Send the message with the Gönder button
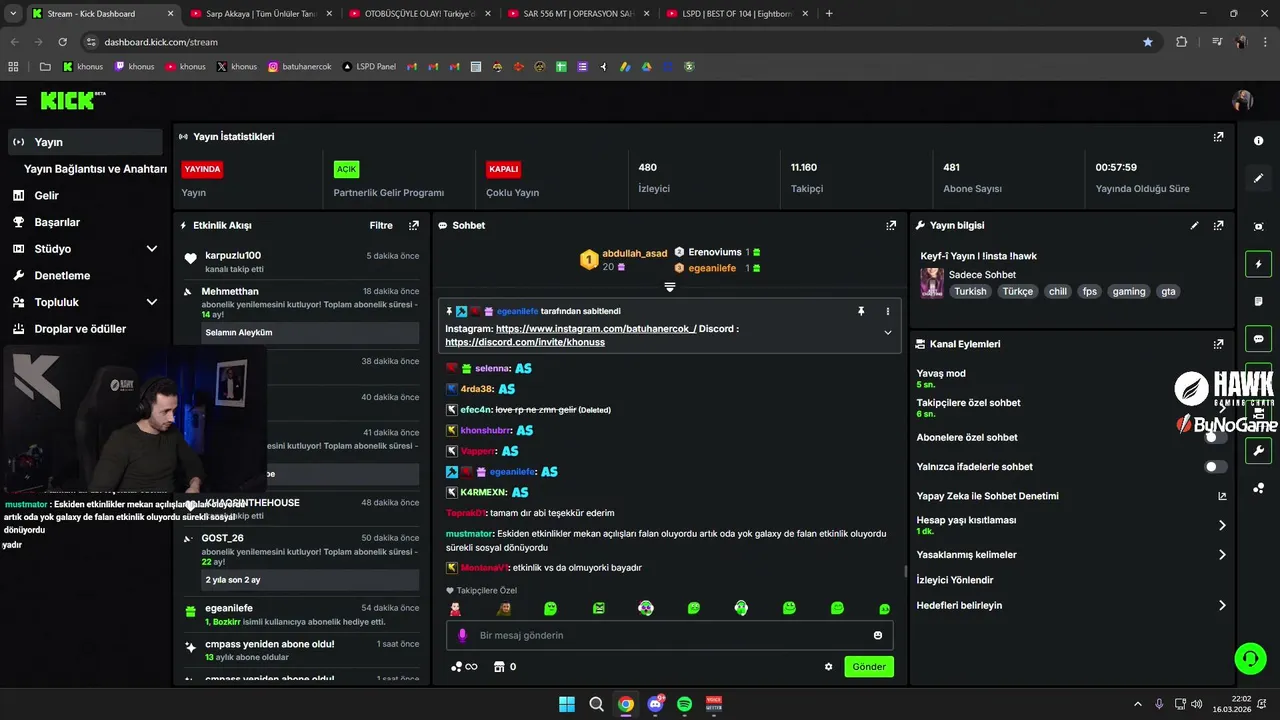Screen dimensions: 1280x720 point(869,667)
